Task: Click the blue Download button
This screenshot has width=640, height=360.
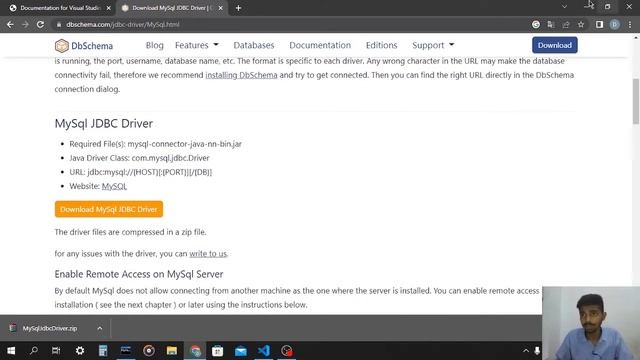Action: (x=554, y=45)
